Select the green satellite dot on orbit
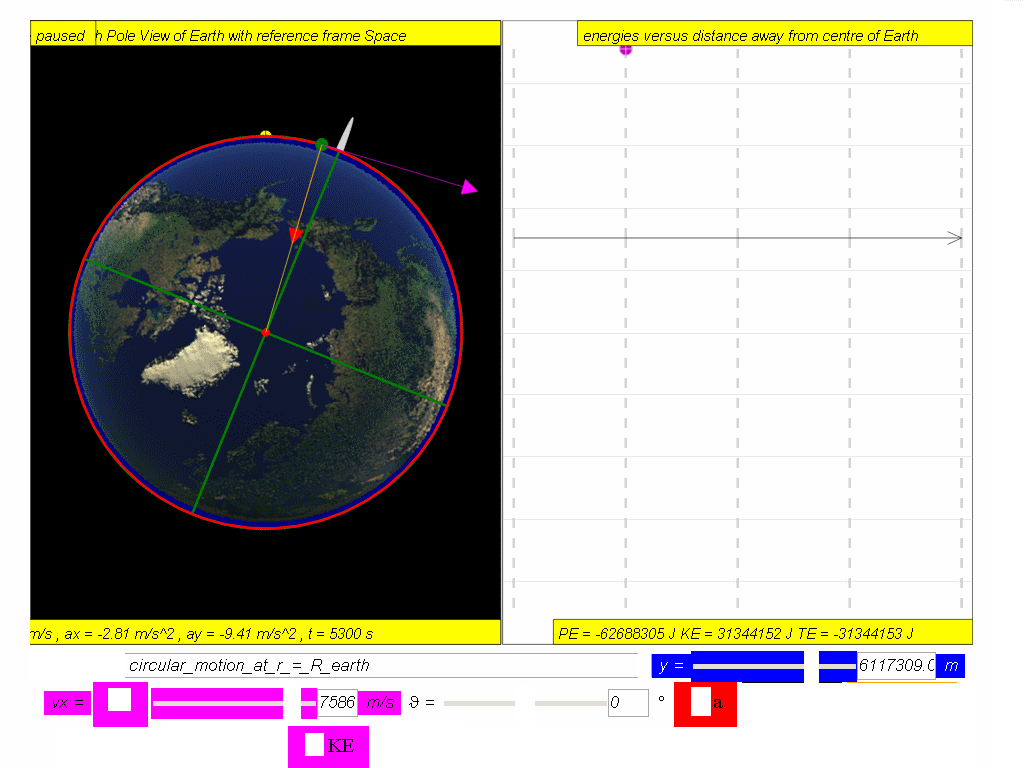This screenshot has height=768, width=1024. pos(321,144)
